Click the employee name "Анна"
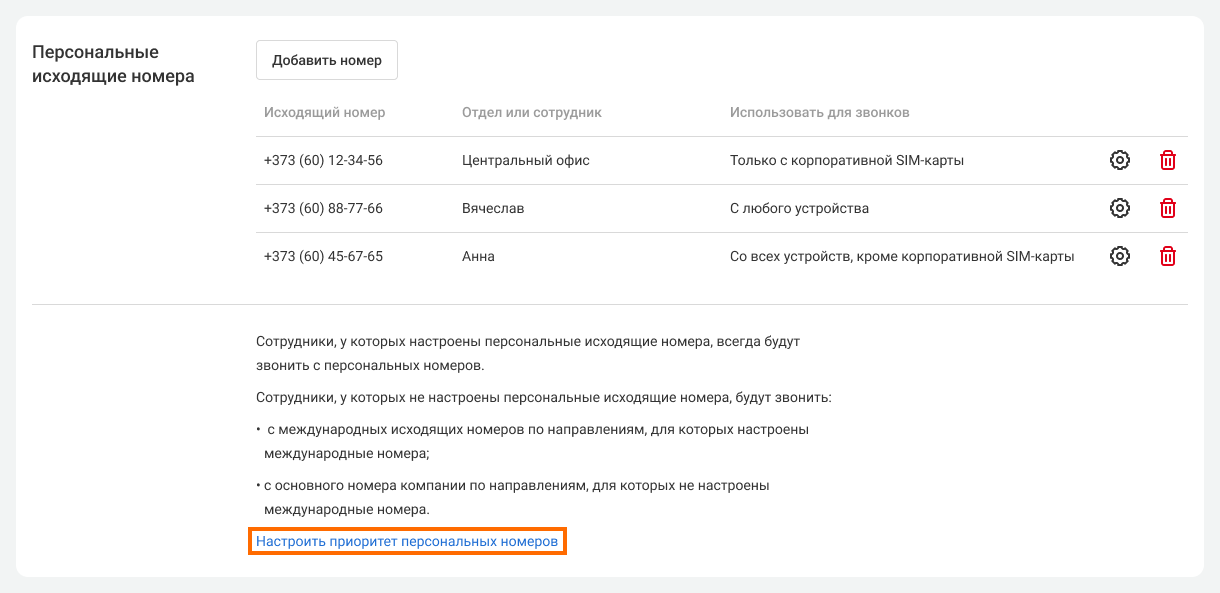Viewport: 1220px width, 593px height. tap(478, 256)
